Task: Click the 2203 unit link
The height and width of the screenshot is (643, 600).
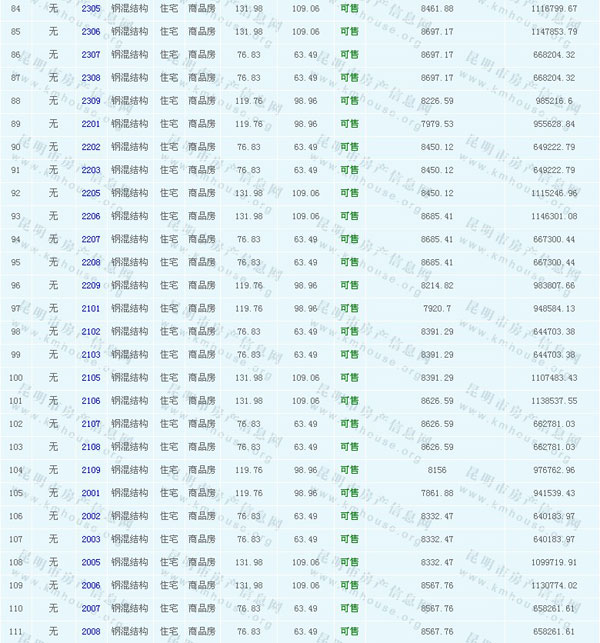Action: pyautogui.click(x=90, y=170)
